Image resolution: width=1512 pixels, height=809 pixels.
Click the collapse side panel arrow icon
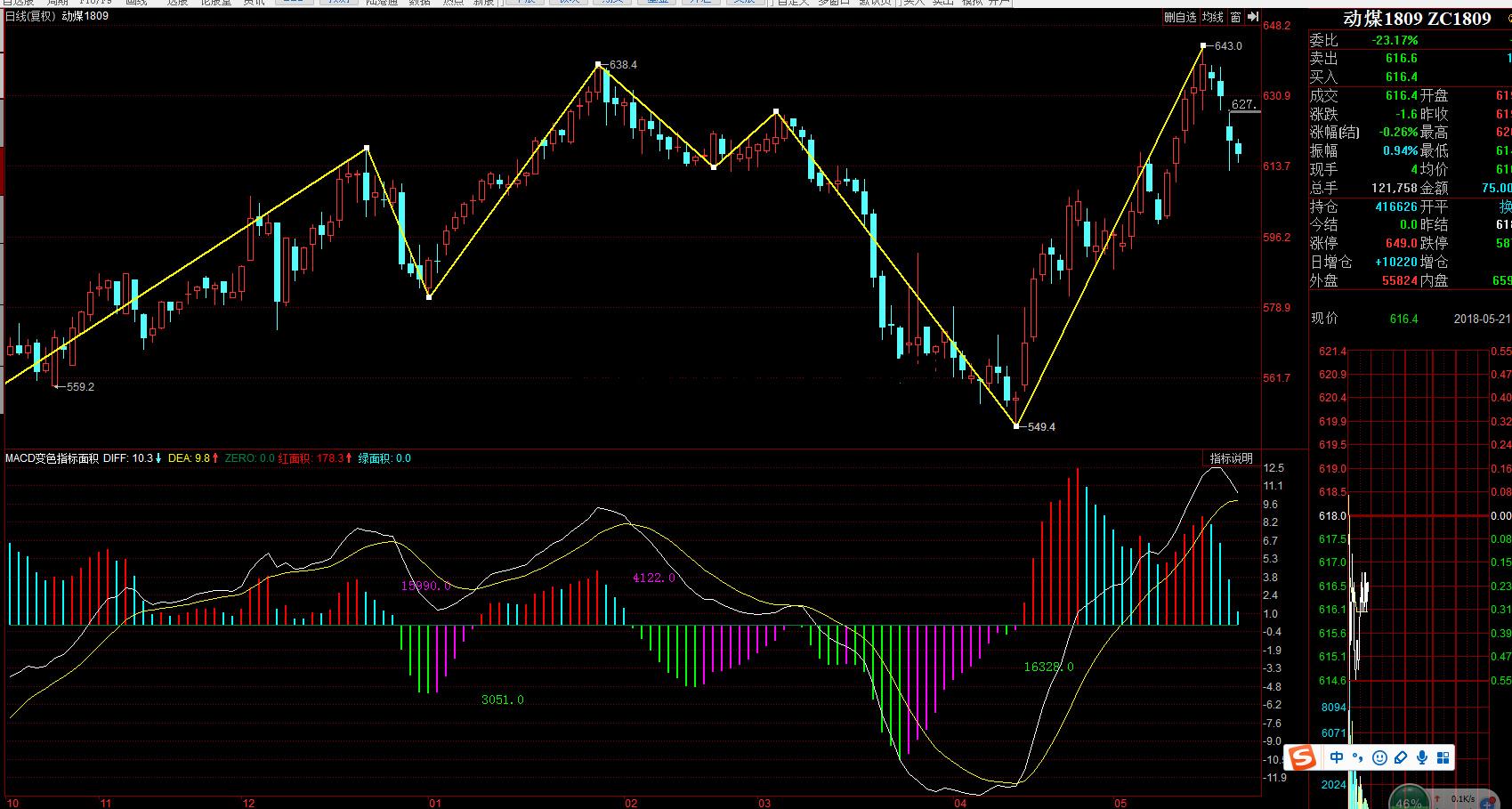1253,17
